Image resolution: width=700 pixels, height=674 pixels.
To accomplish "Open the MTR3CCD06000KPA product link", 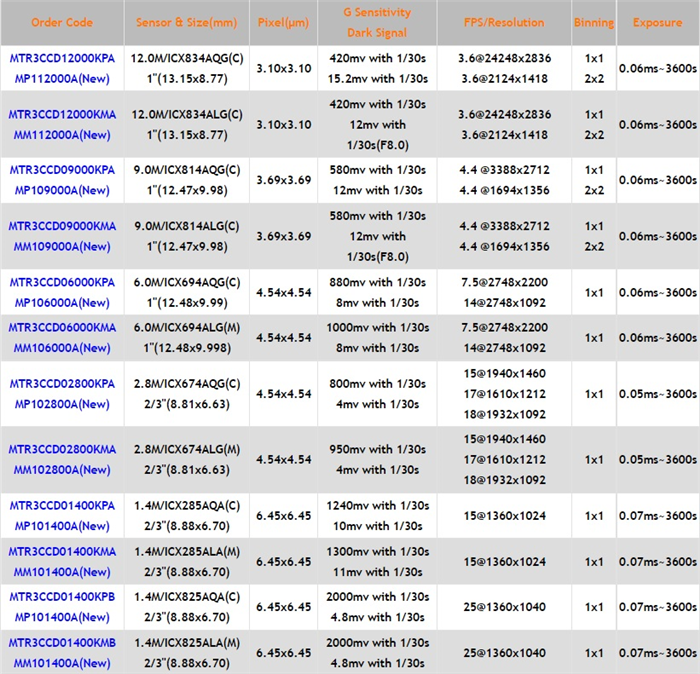I will coord(62,283).
